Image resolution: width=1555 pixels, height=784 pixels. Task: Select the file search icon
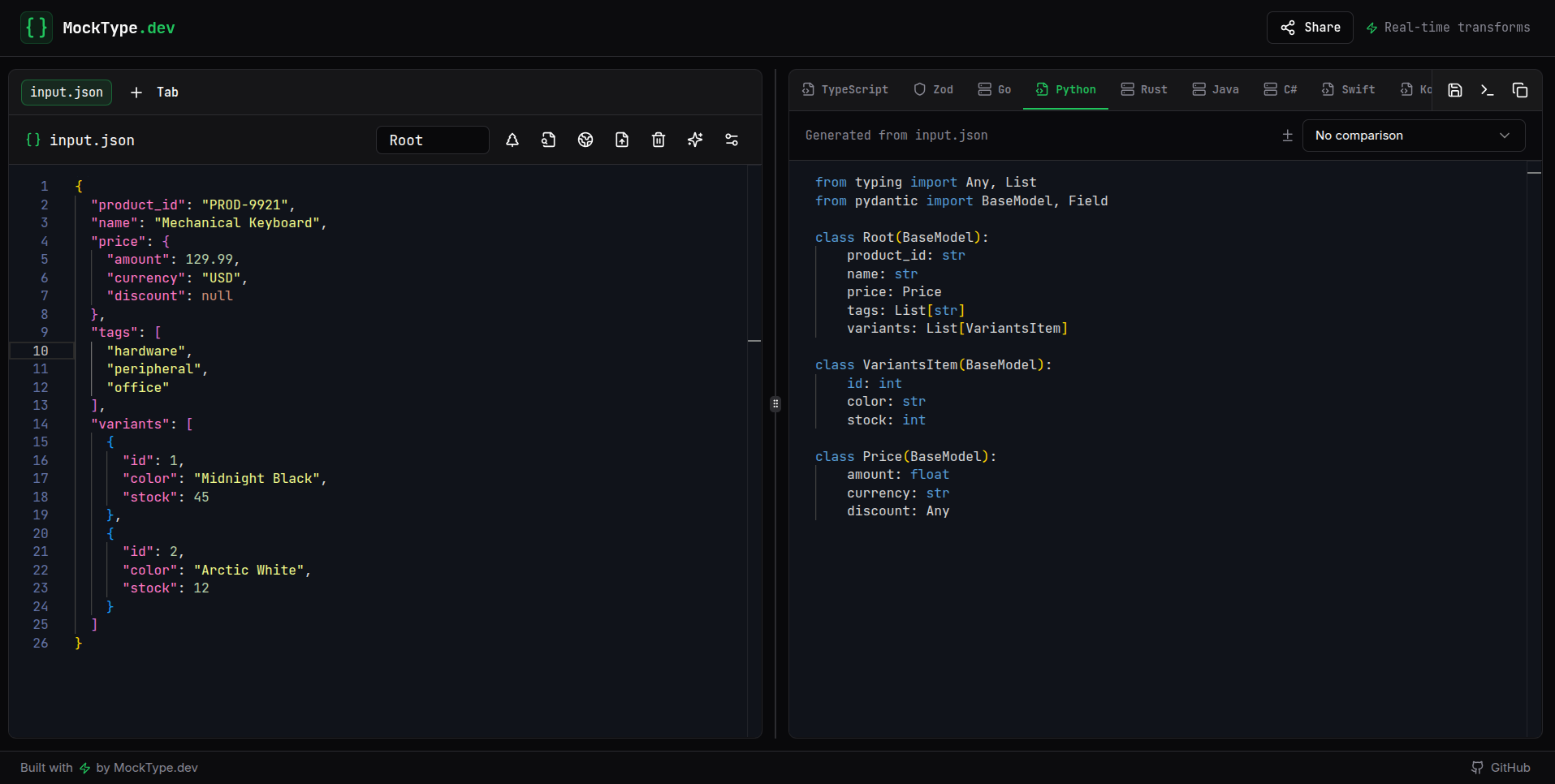(x=548, y=140)
